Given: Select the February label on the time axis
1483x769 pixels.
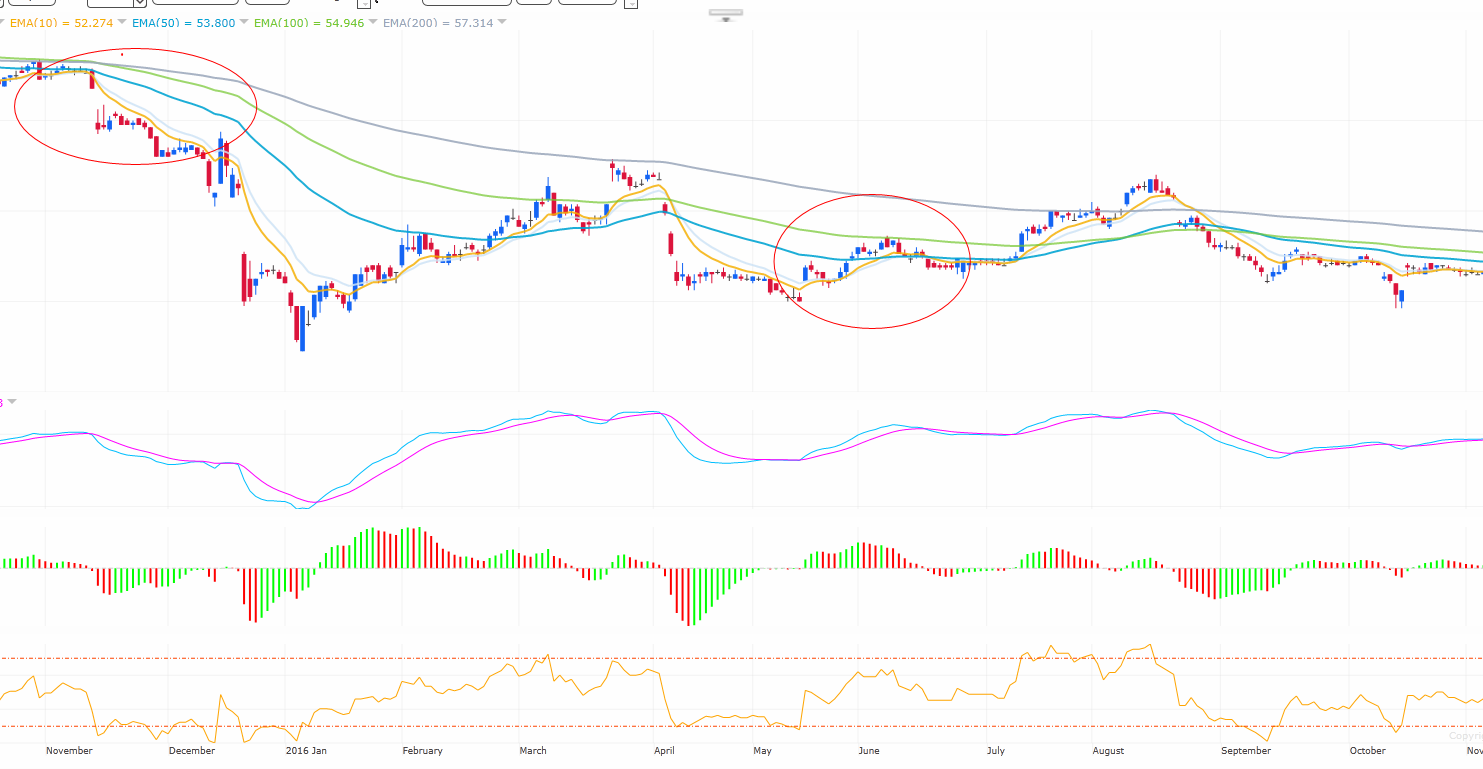Looking at the screenshot, I should coord(422,751).
